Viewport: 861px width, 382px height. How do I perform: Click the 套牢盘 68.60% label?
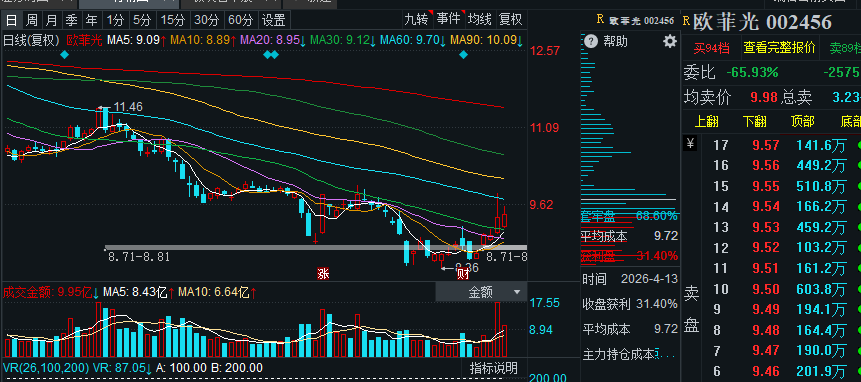click(629, 216)
